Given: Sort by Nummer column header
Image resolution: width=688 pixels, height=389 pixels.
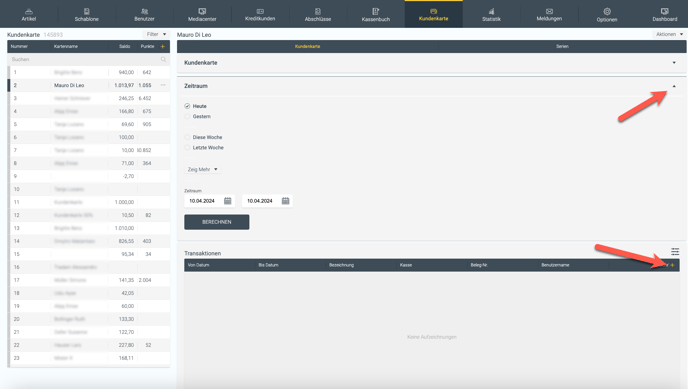Looking at the screenshot, I should pos(19,46).
